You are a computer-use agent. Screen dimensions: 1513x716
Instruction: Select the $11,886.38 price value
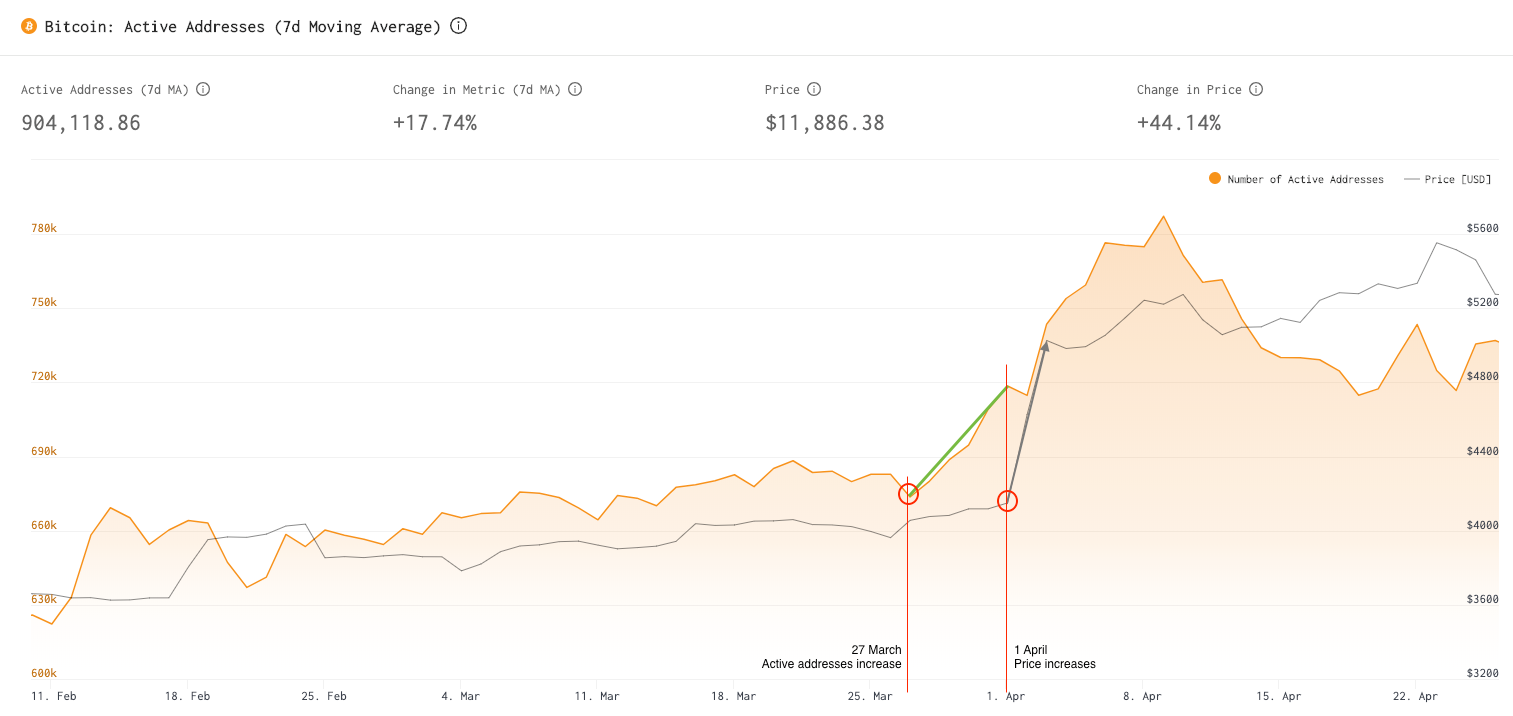point(825,123)
